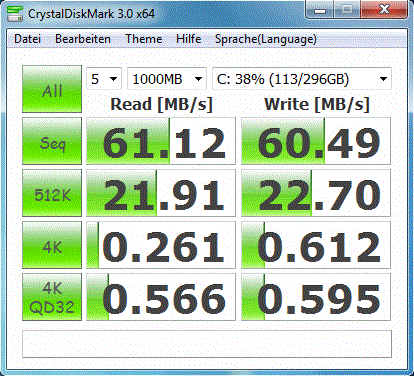Start all benchmarks with All button
Image resolution: width=414 pixels, height=376 pixels.
pyautogui.click(x=52, y=89)
